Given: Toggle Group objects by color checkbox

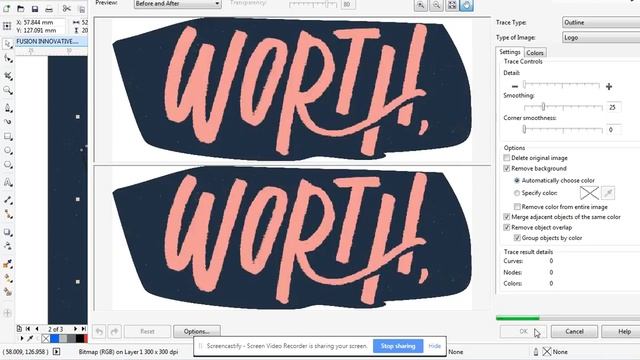Looking at the screenshot, I should click(x=517, y=238).
